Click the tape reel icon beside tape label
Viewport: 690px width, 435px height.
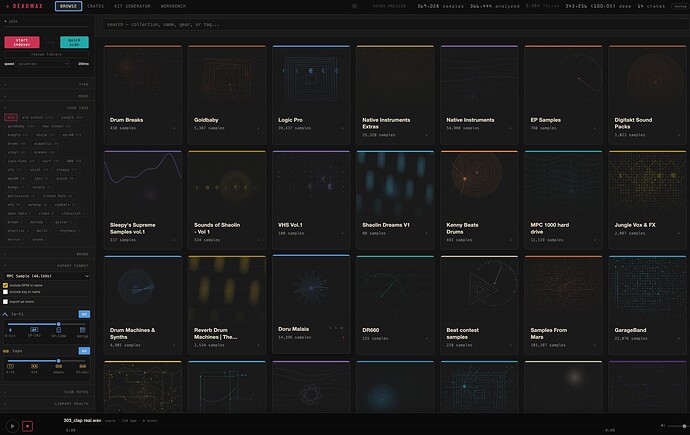coord(6,351)
